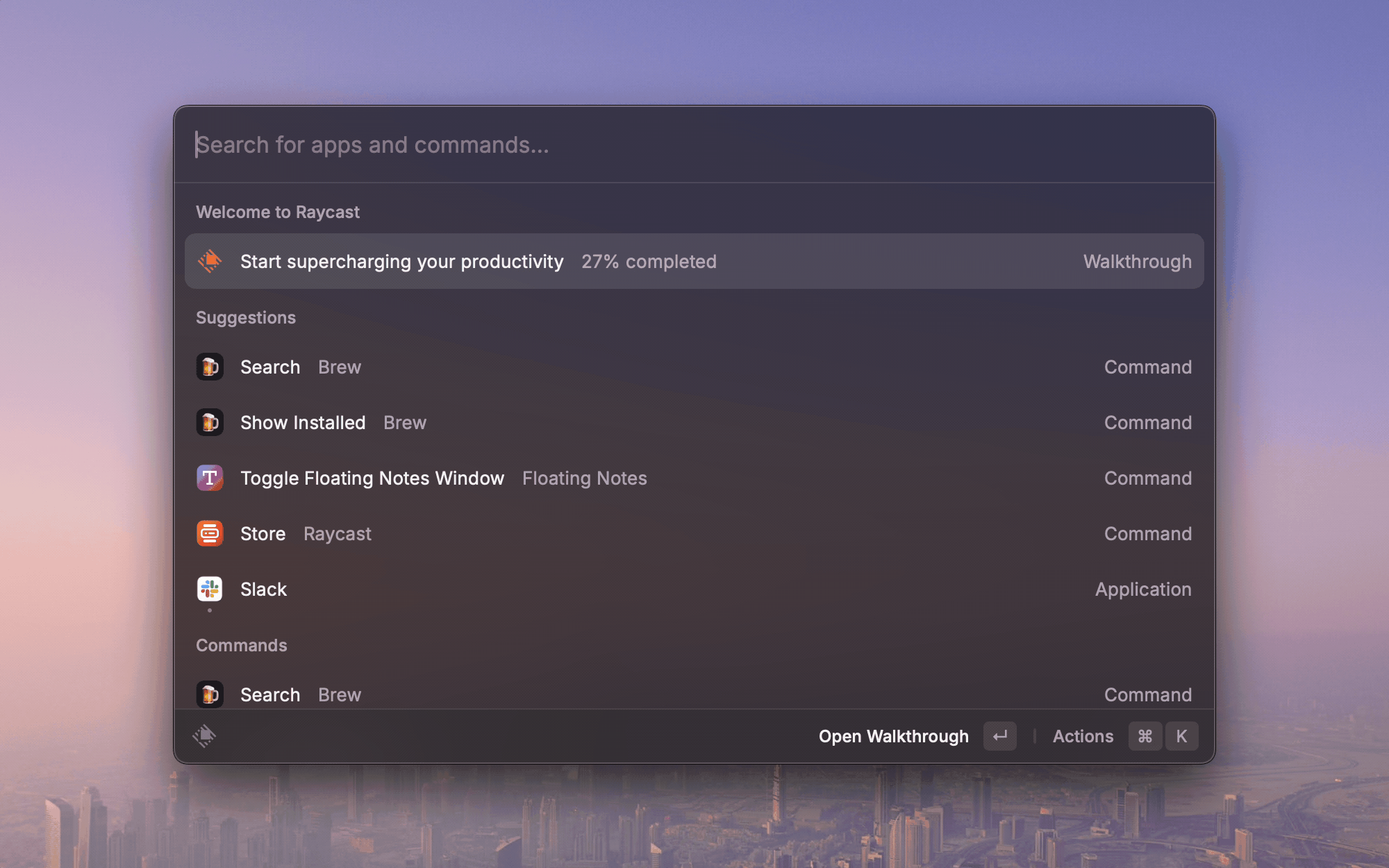1389x868 pixels.
Task: Click Command label on Store row
Action: (1148, 533)
